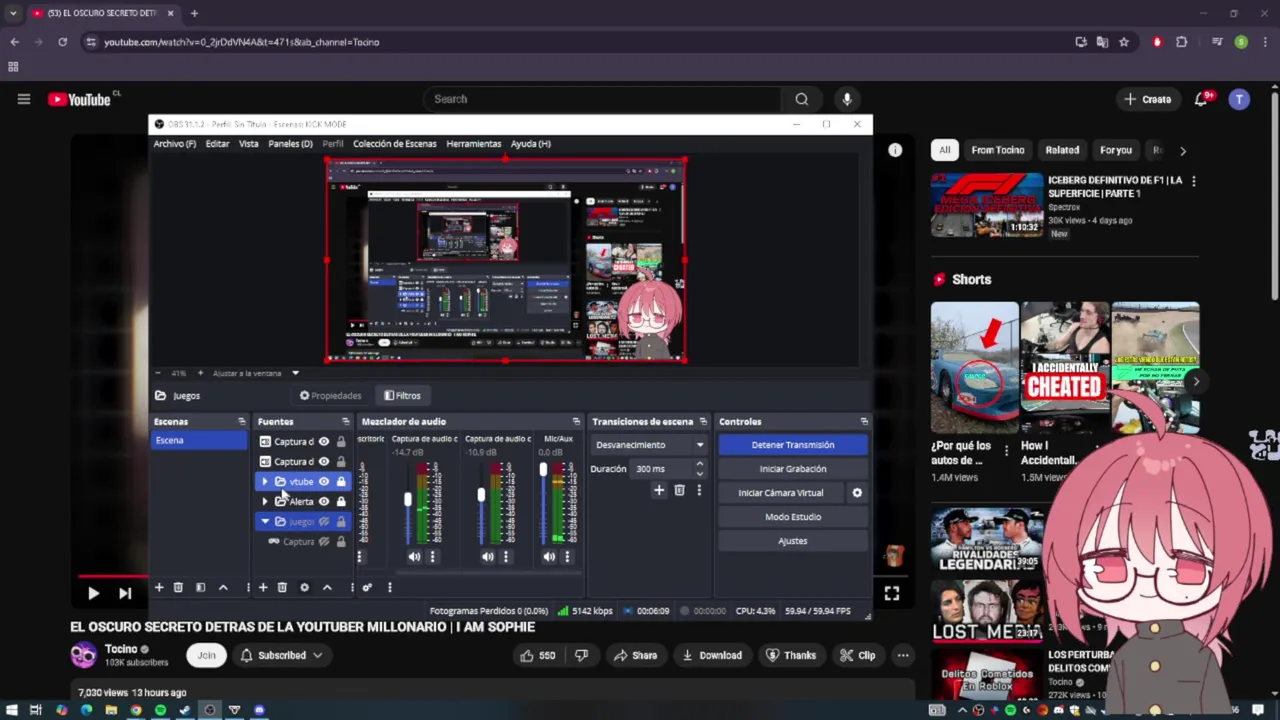Select the Related chip
The height and width of the screenshot is (720, 1280).
1062,150
